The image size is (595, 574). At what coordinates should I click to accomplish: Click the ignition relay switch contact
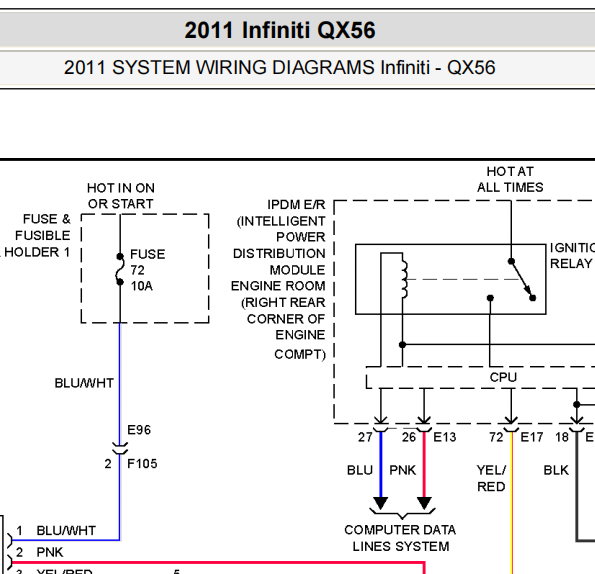(522, 280)
